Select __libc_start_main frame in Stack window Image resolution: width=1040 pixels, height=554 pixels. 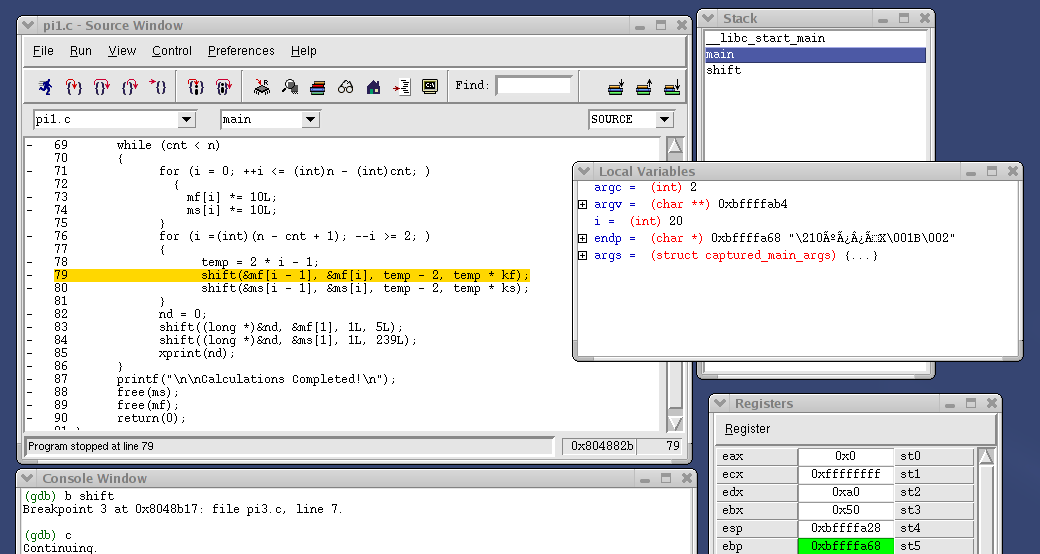[816, 38]
